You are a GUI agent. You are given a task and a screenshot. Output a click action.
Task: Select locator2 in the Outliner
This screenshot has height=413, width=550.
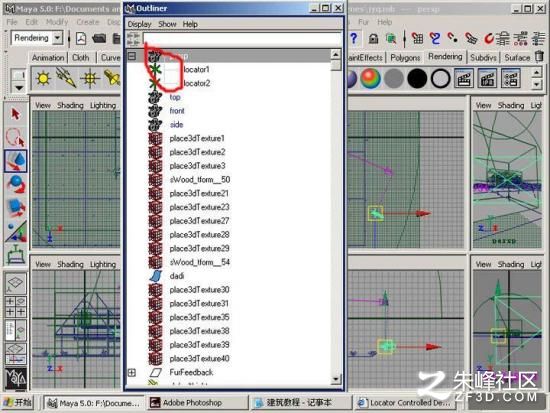(196, 83)
